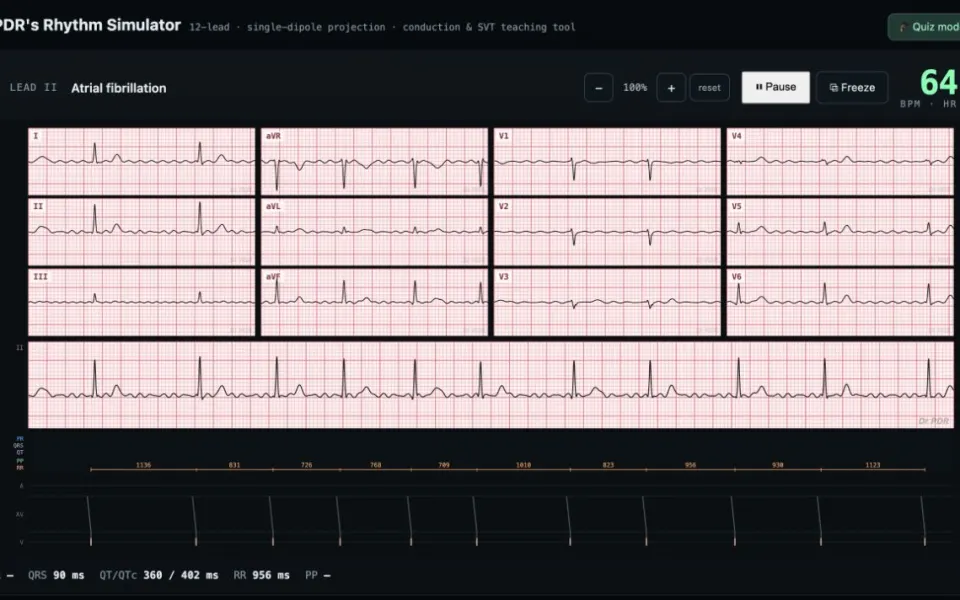The image size is (960, 600).
Task: Click the 823 RR interval value
Action: (x=608, y=465)
